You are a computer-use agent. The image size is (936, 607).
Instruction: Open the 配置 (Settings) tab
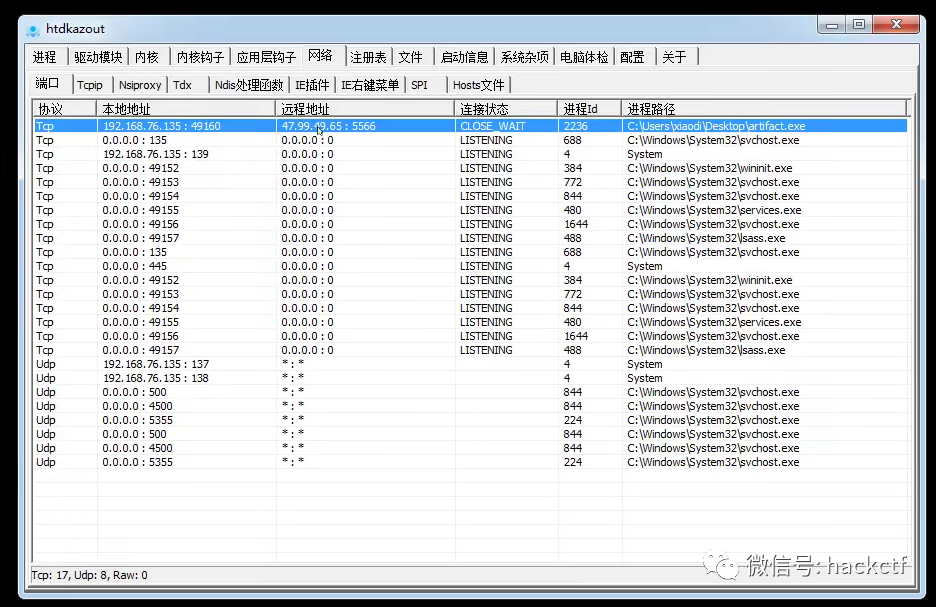point(633,57)
